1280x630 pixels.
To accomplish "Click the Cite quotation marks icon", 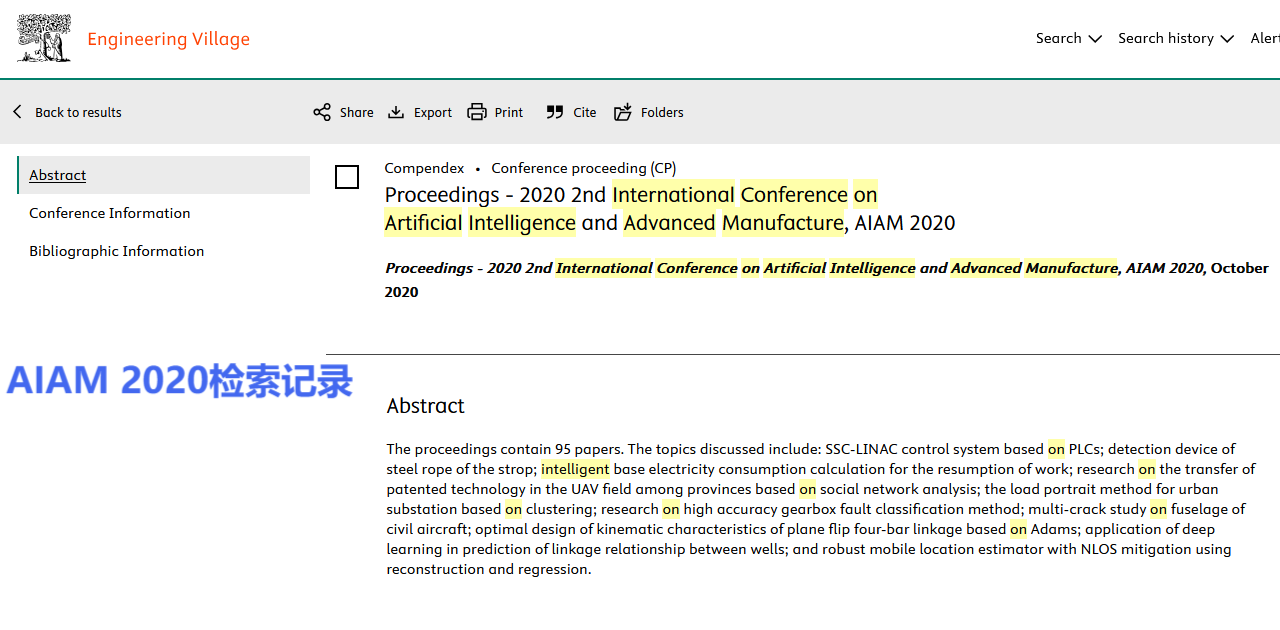I will coord(555,112).
